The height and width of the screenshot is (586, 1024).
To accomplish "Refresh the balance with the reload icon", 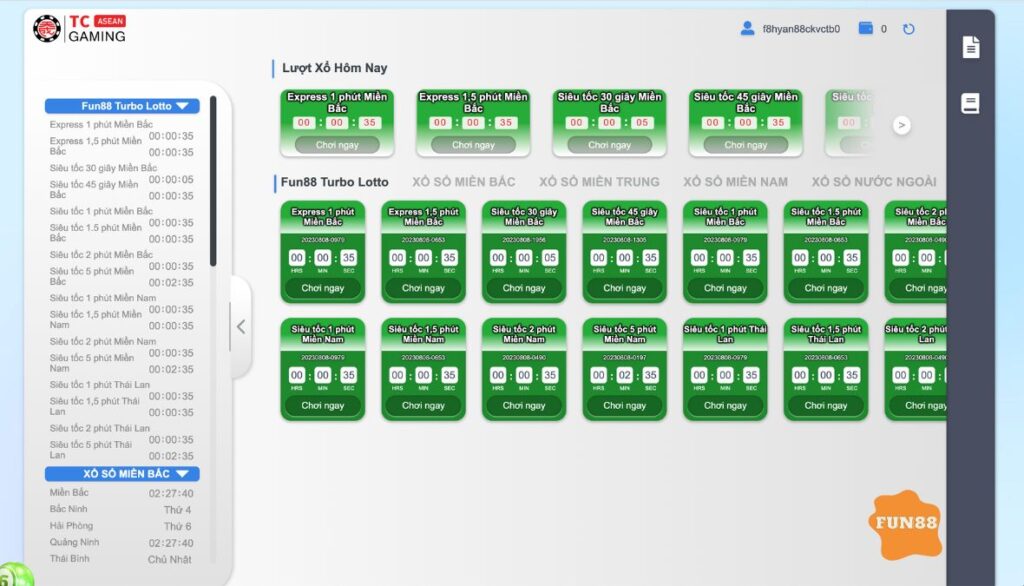I will click(x=908, y=29).
